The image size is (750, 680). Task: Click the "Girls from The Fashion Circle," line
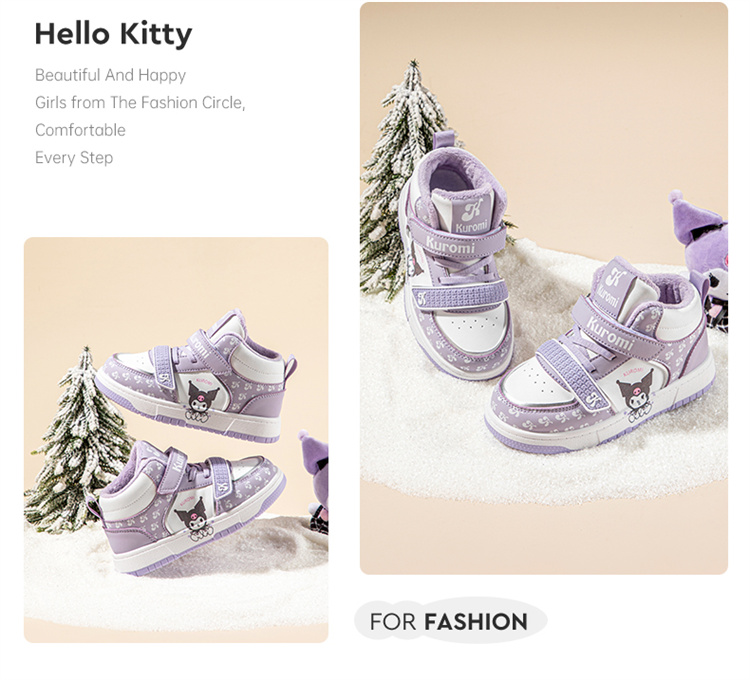click(140, 102)
